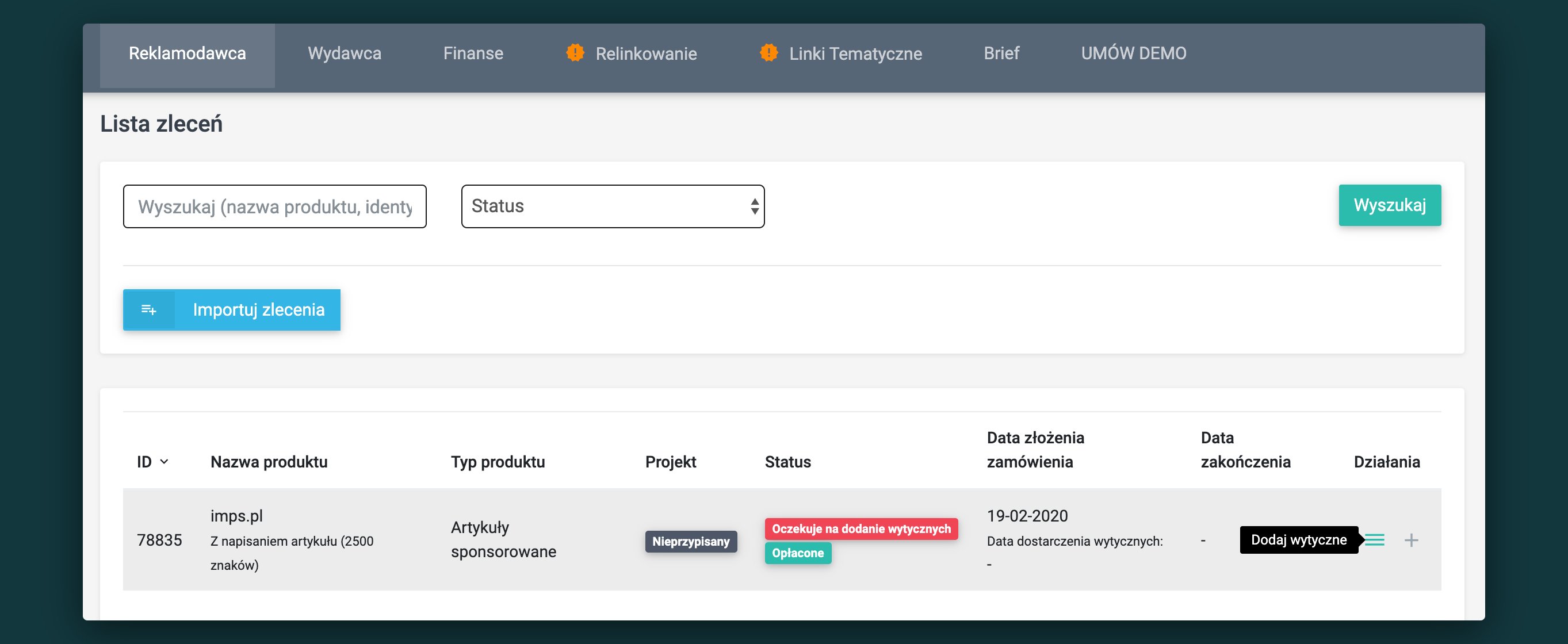Open the Linki Tematyczne tab
This screenshot has height=644, width=1568.
[855, 53]
